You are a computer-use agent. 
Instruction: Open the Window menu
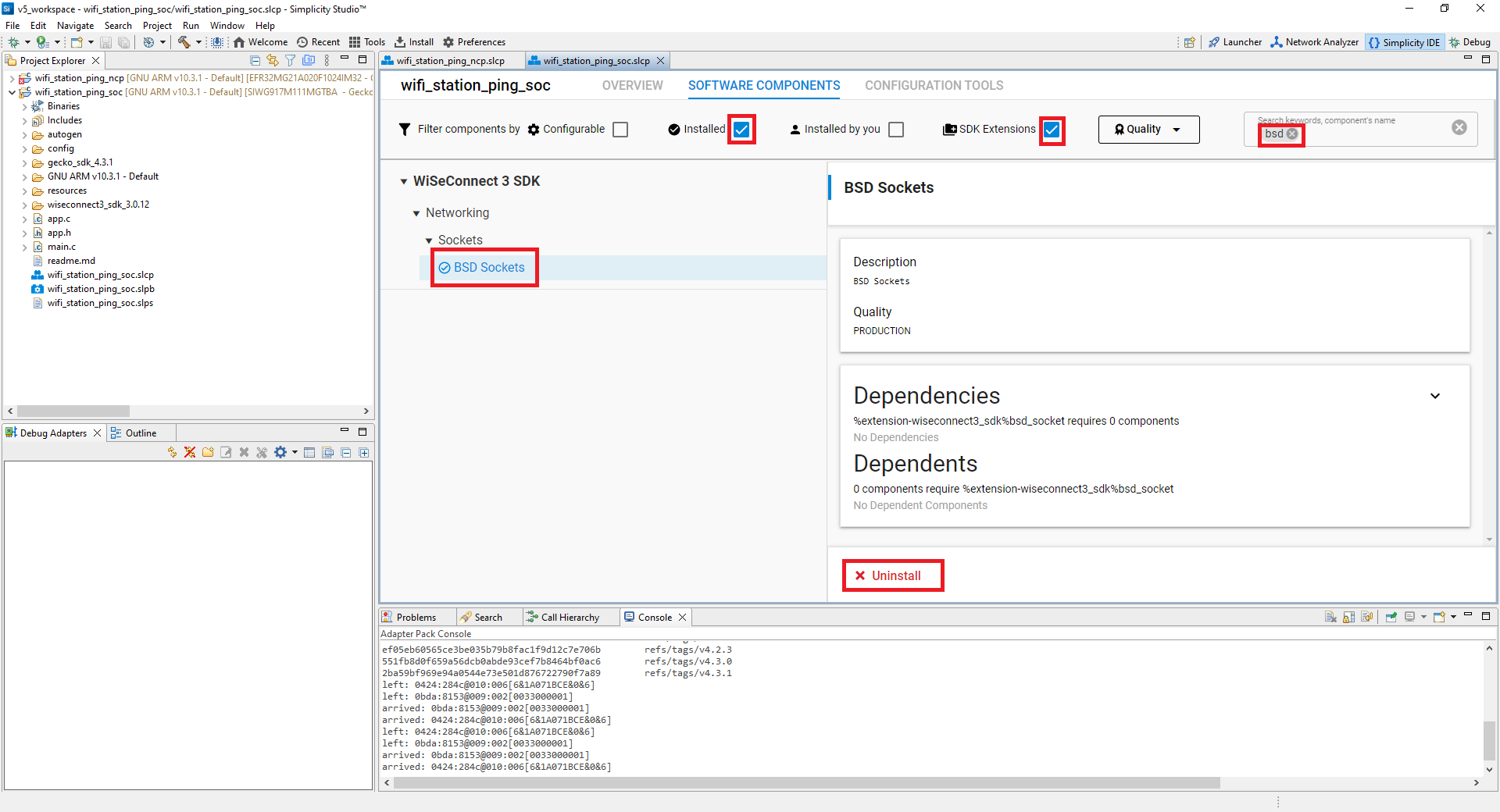(x=227, y=25)
